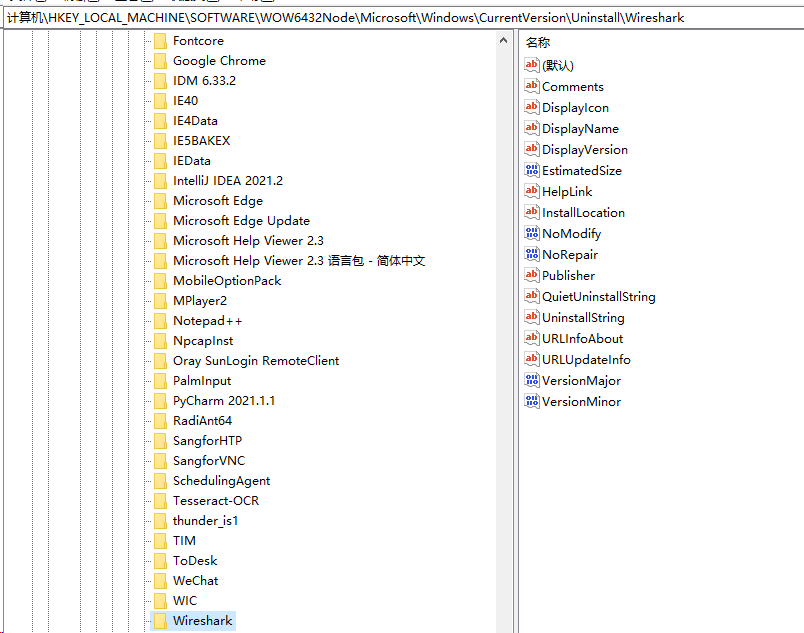Viewport: 804px width, 633px height.
Task: Select the IE5BAKEX registry key
Action: [x=202, y=141]
